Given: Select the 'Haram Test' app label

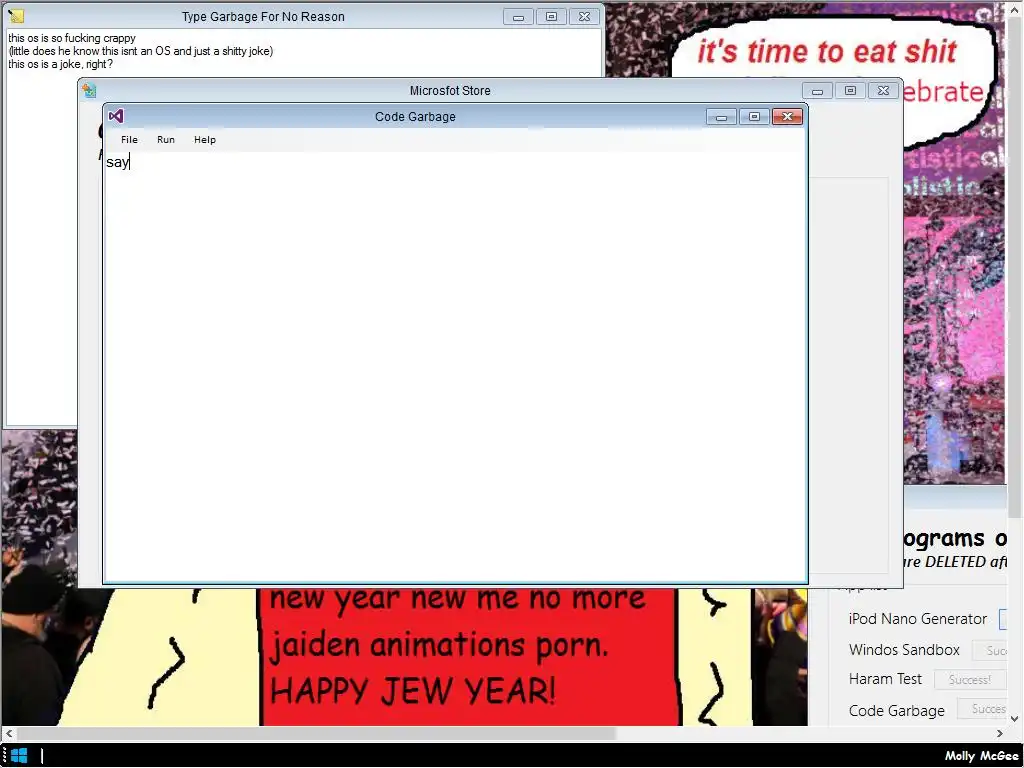Looking at the screenshot, I should (x=885, y=679).
